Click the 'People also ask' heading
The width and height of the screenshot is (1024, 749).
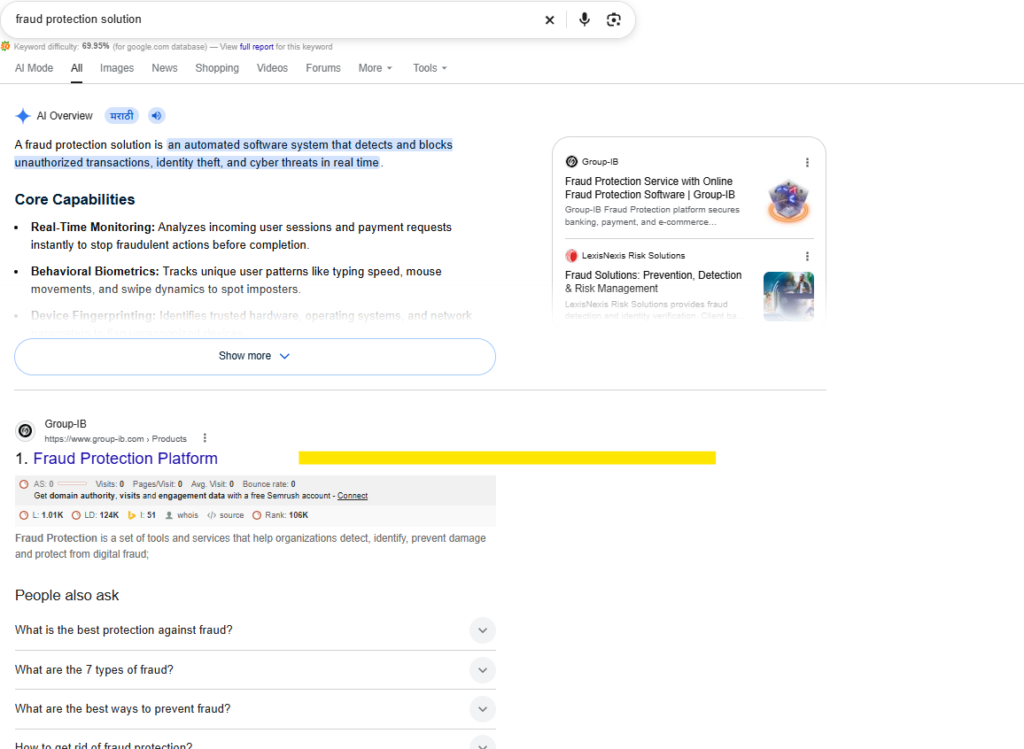[x=67, y=596]
